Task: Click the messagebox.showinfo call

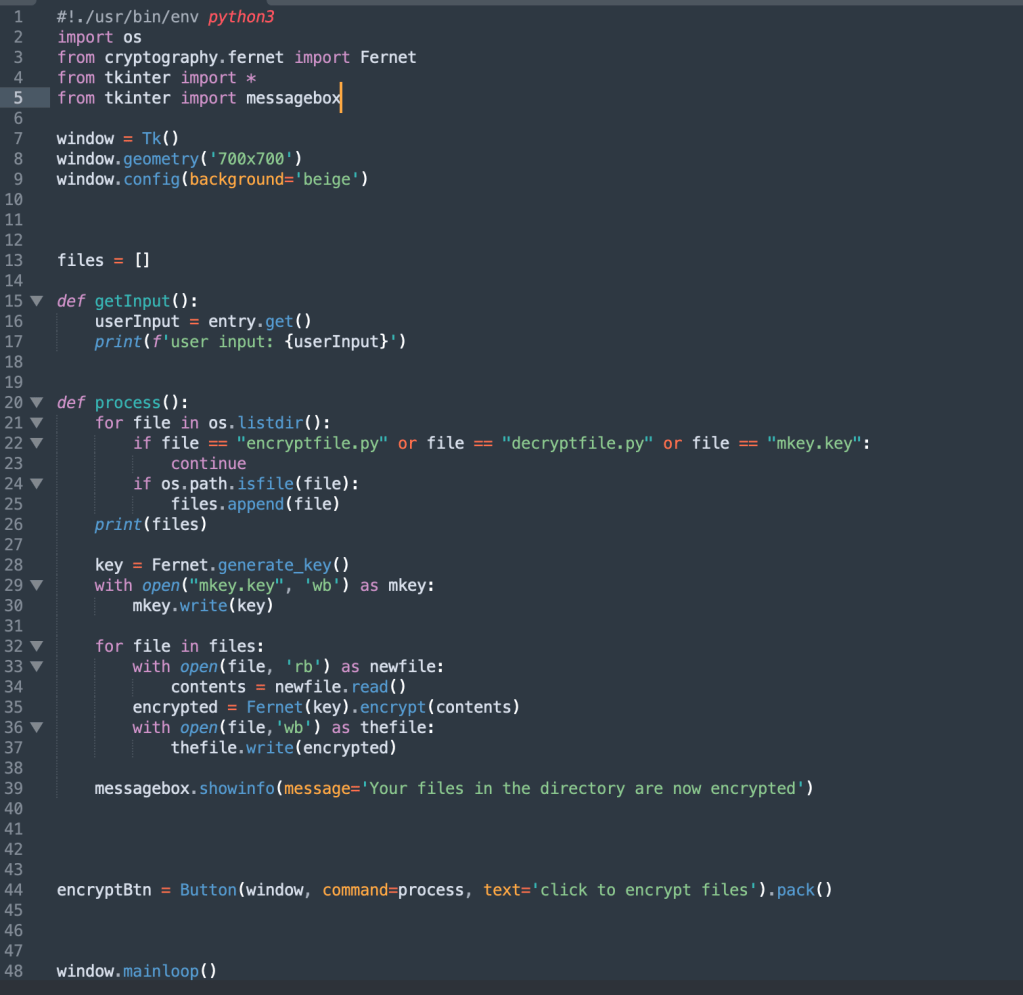Action: (x=235, y=788)
